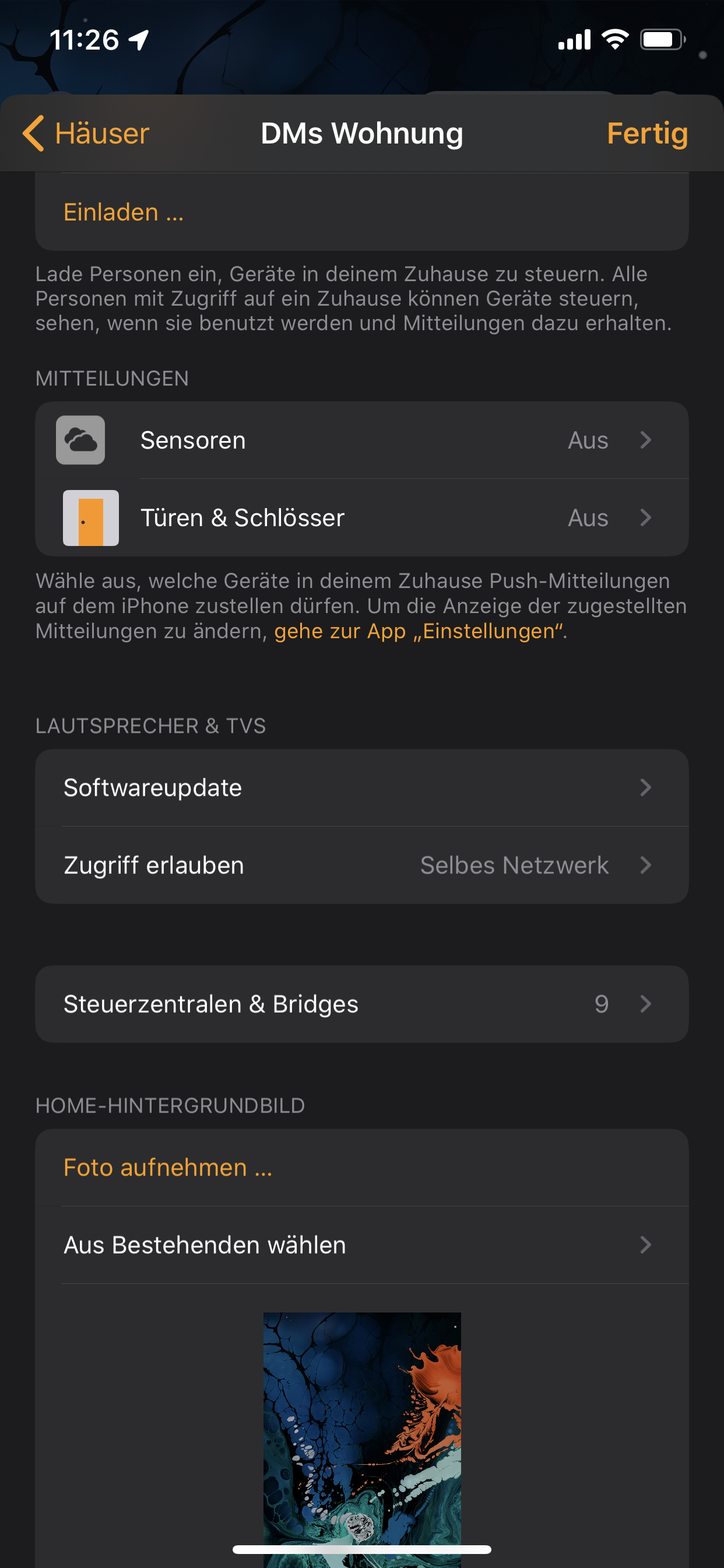Go back to Häuser
The width and height of the screenshot is (724, 1568).
[101, 134]
